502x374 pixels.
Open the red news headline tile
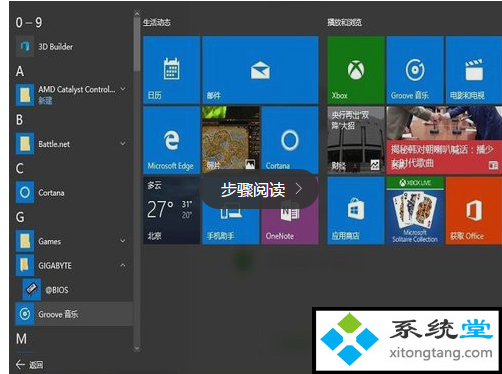(444, 140)
